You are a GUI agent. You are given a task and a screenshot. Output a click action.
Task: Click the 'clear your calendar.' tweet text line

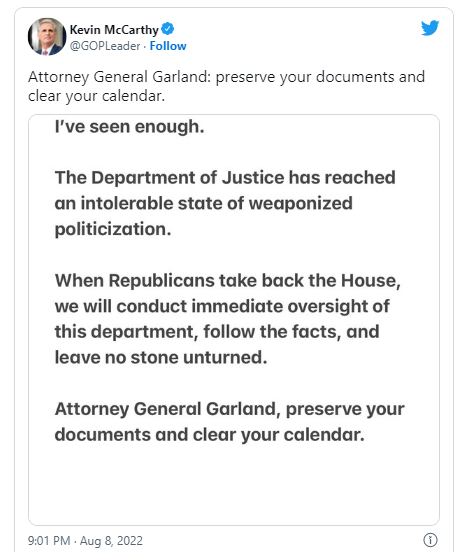coord(96,96)
